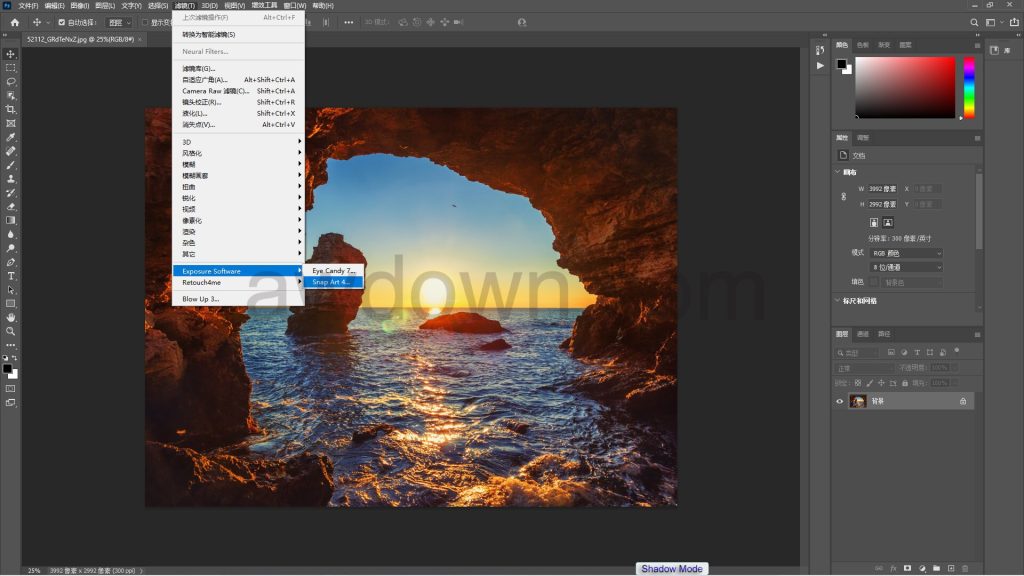The image size is (1024, 576).
Task: Click the hue spectrum slider bar
Action: point(968,87)
